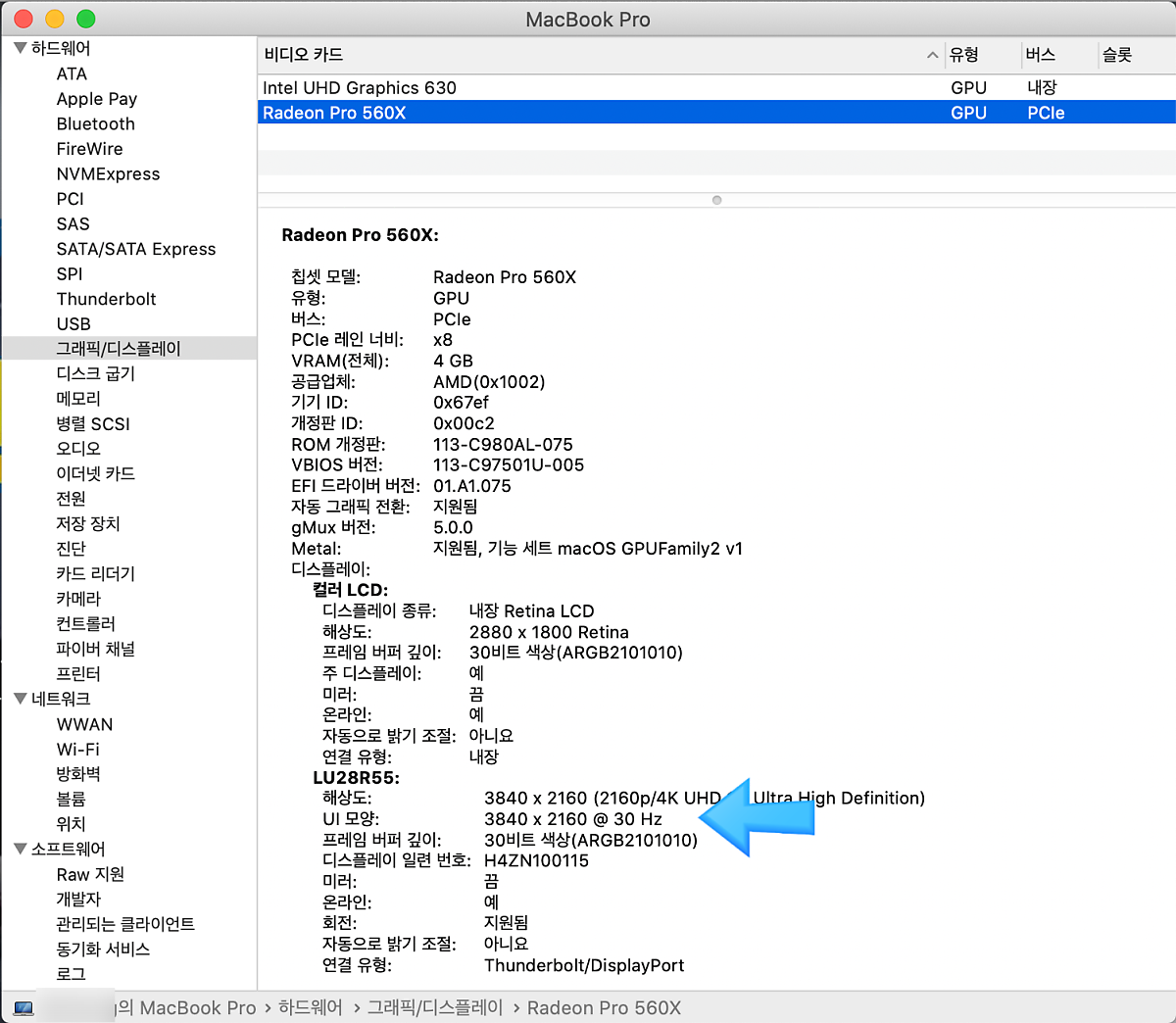The image size is (1176, 1023).
Task: Click the sort arrow in 비디오 카드 header
Action: point(932,55)
